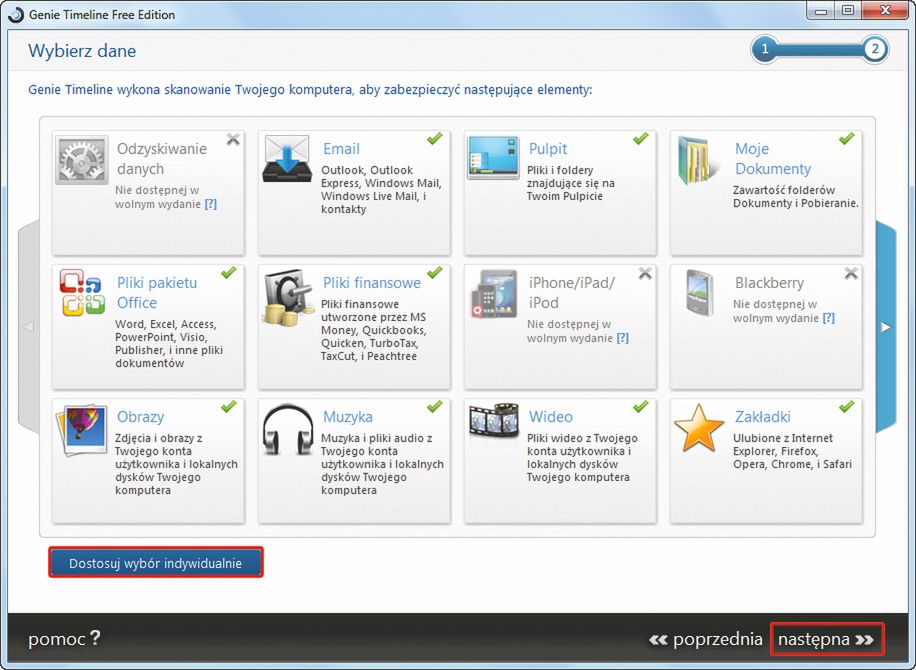Viewport: 916px width, 670px height.
Task: Open the [?] help link under iPhone/iPad/iPod
Action: (x=623, y=338)
